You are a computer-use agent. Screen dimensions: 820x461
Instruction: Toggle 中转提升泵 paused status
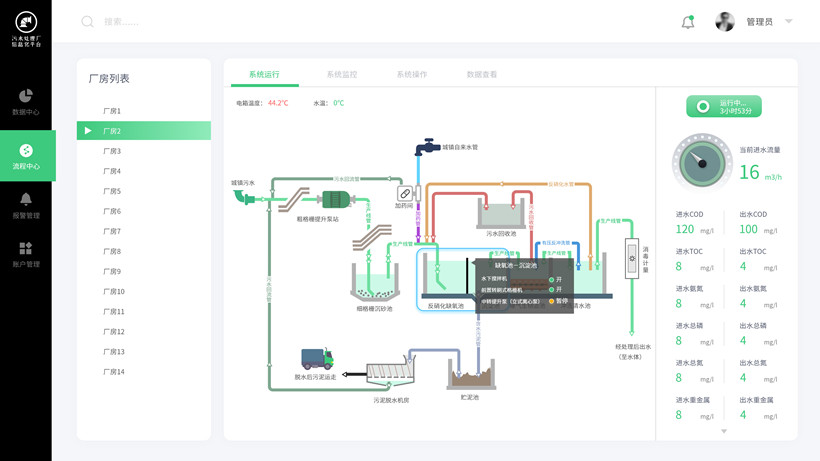click(x=552, y=301)
